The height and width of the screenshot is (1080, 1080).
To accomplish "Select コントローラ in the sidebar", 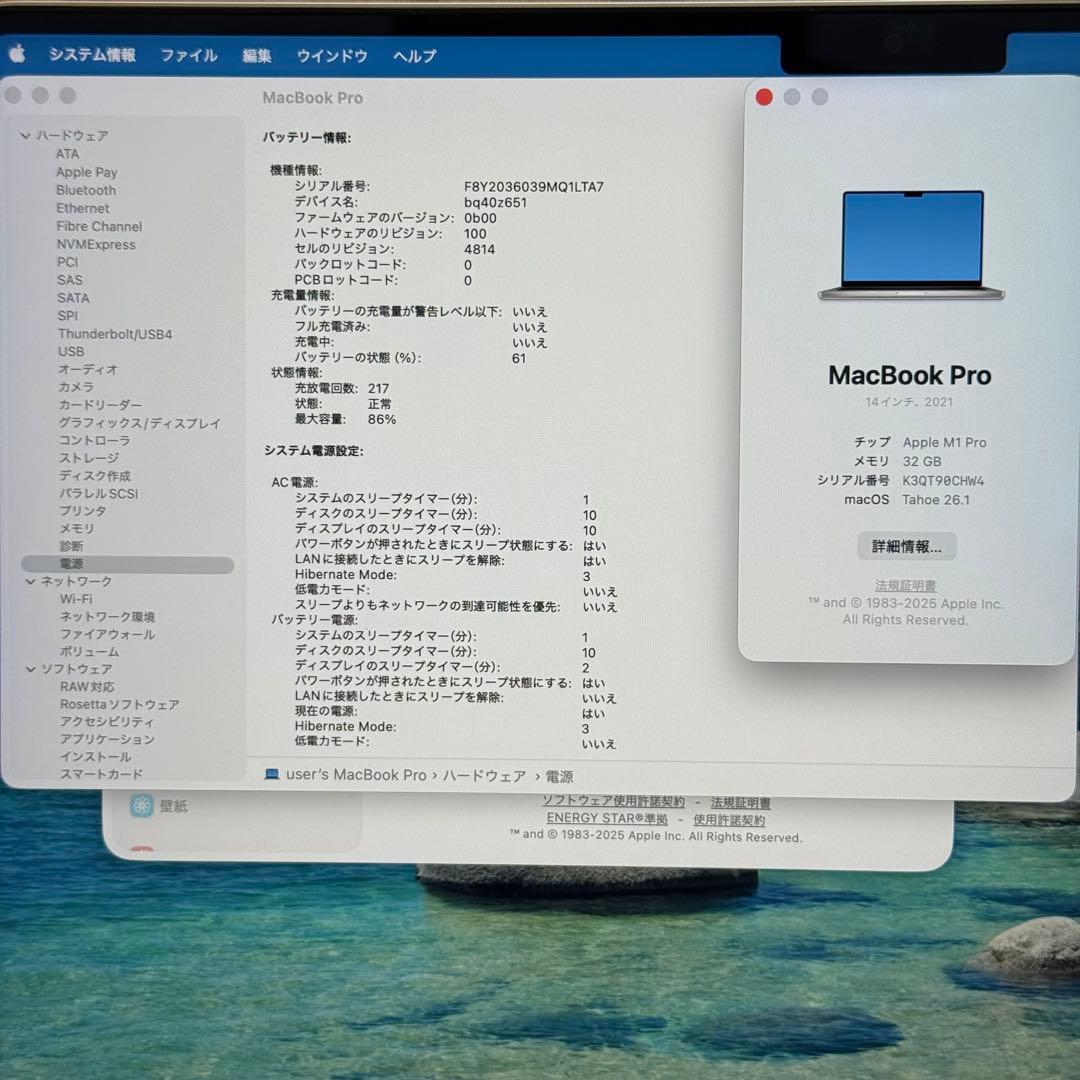I will tap(94, 440).
